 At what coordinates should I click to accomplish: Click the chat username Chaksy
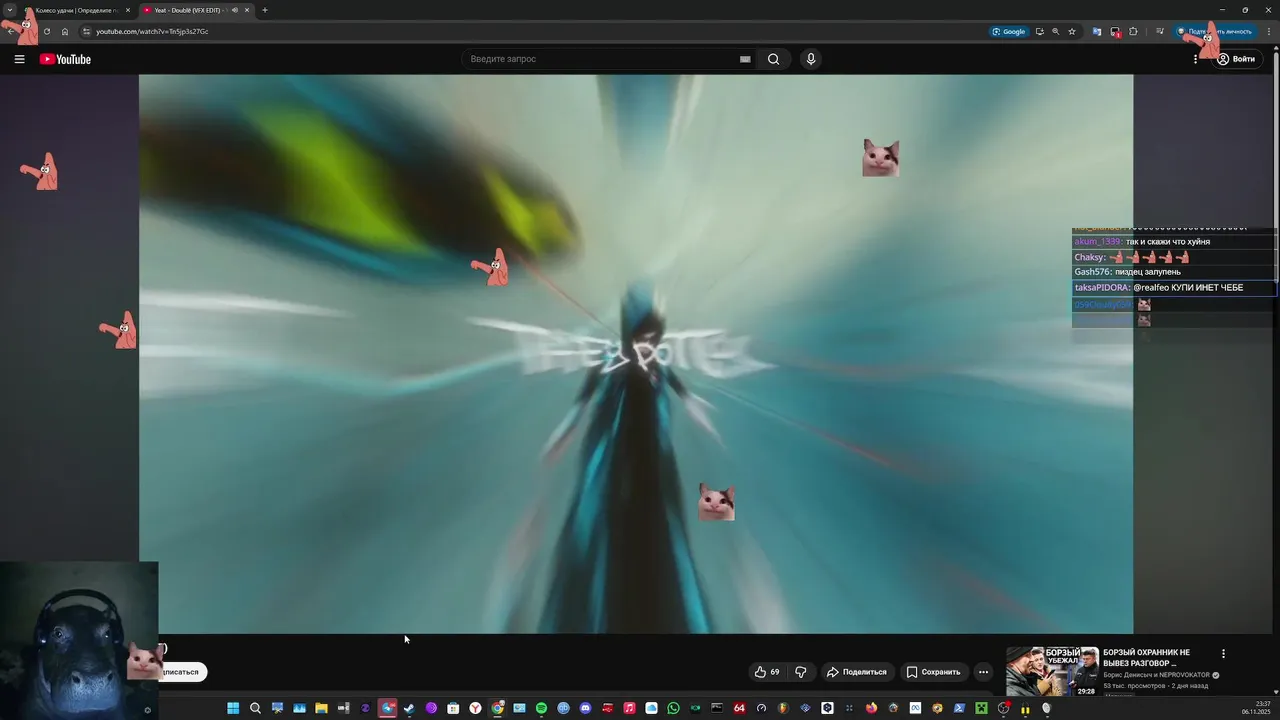click(1090, 257)
